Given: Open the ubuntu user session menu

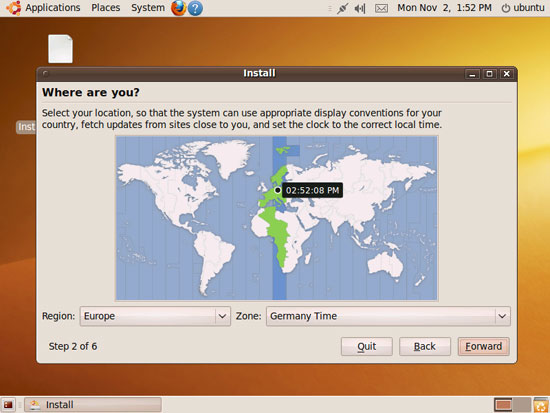Looking at the screenshot, I should (x=523, y=8).
